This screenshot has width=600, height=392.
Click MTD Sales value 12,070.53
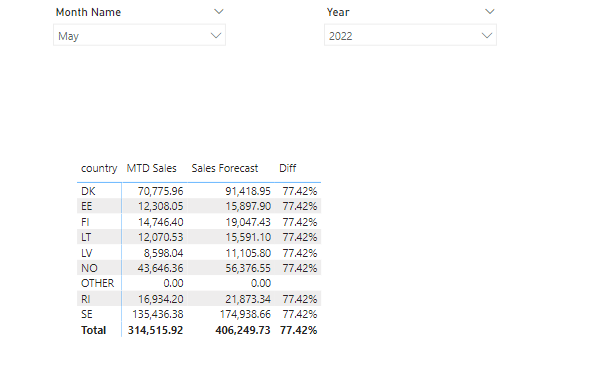(160, 237)
